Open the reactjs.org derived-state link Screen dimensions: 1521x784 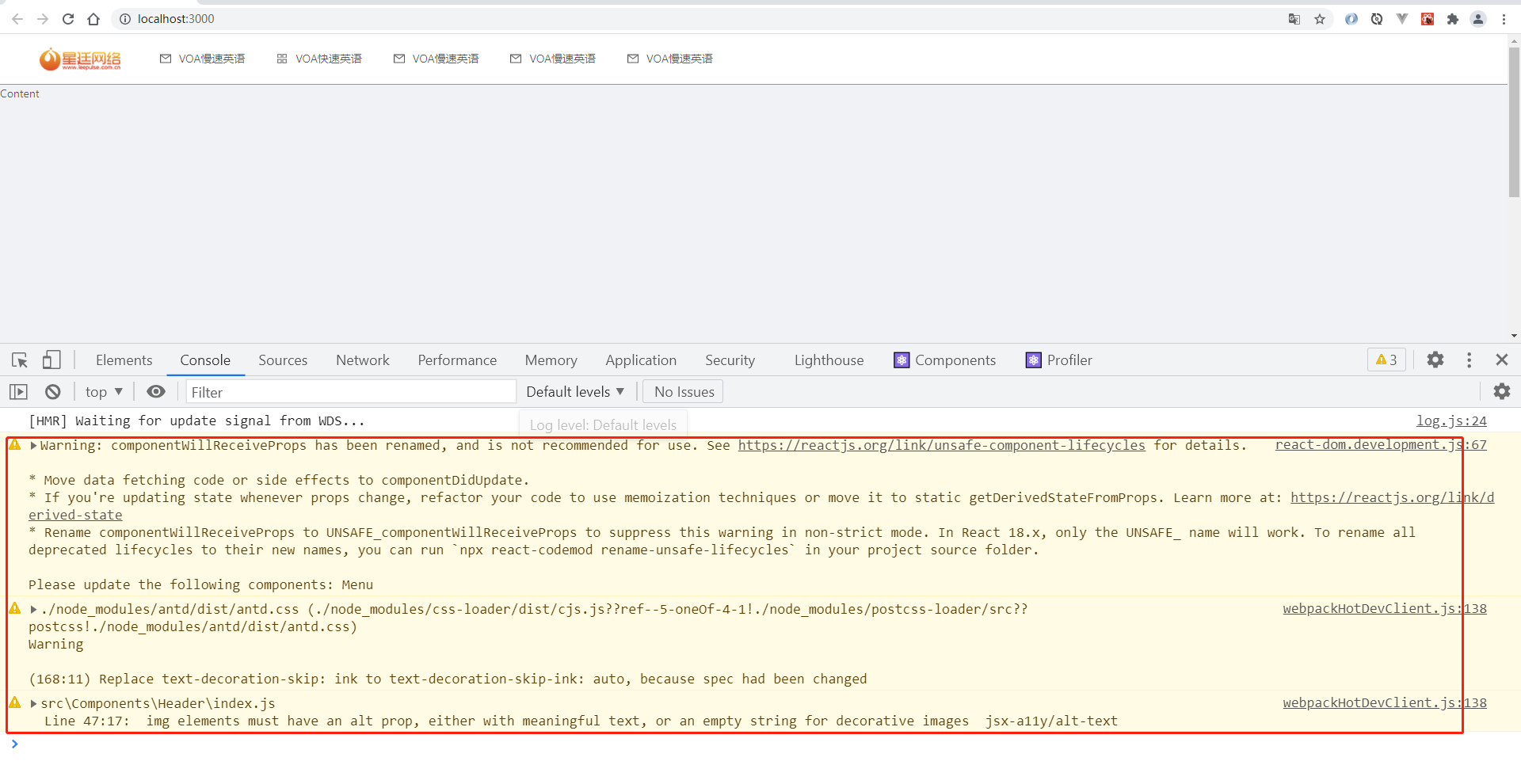(1392, 498)
